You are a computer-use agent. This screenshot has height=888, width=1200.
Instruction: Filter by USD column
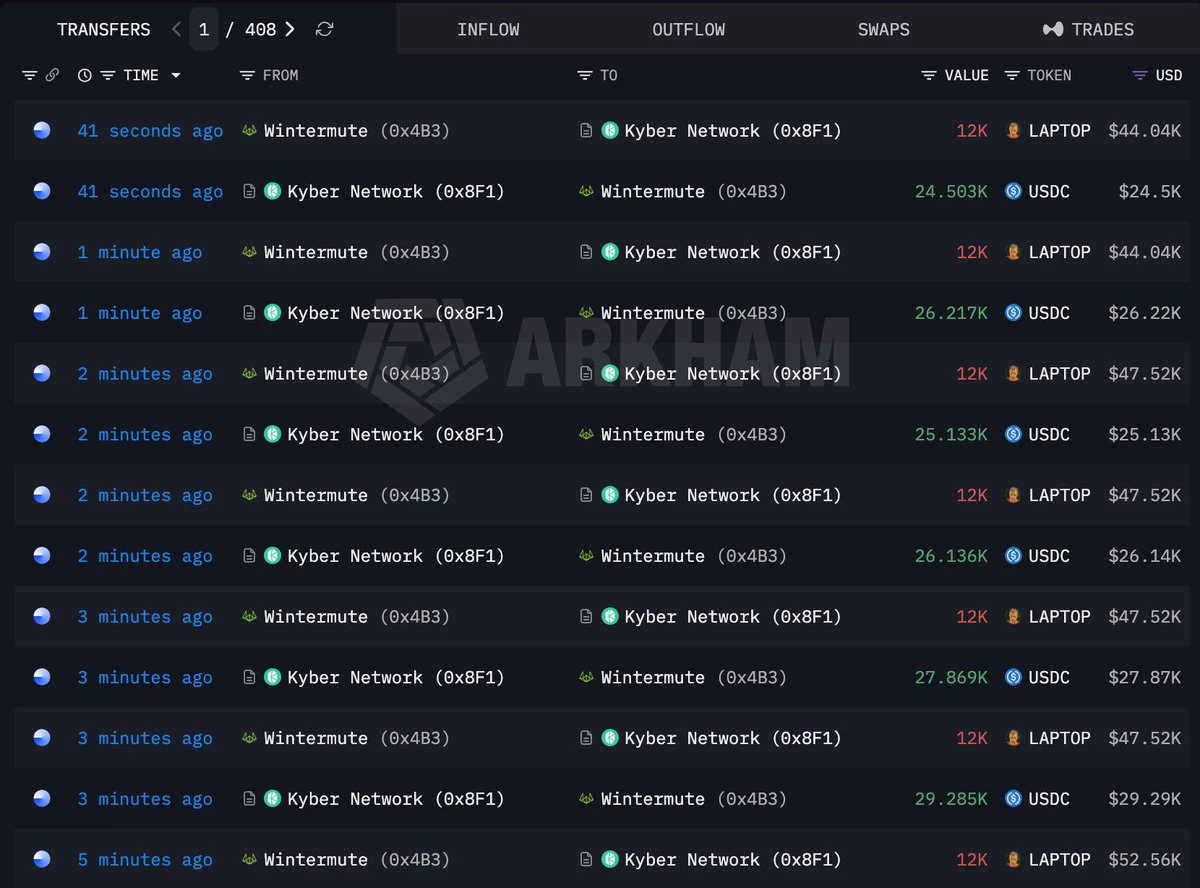(x=1140, y=75)
